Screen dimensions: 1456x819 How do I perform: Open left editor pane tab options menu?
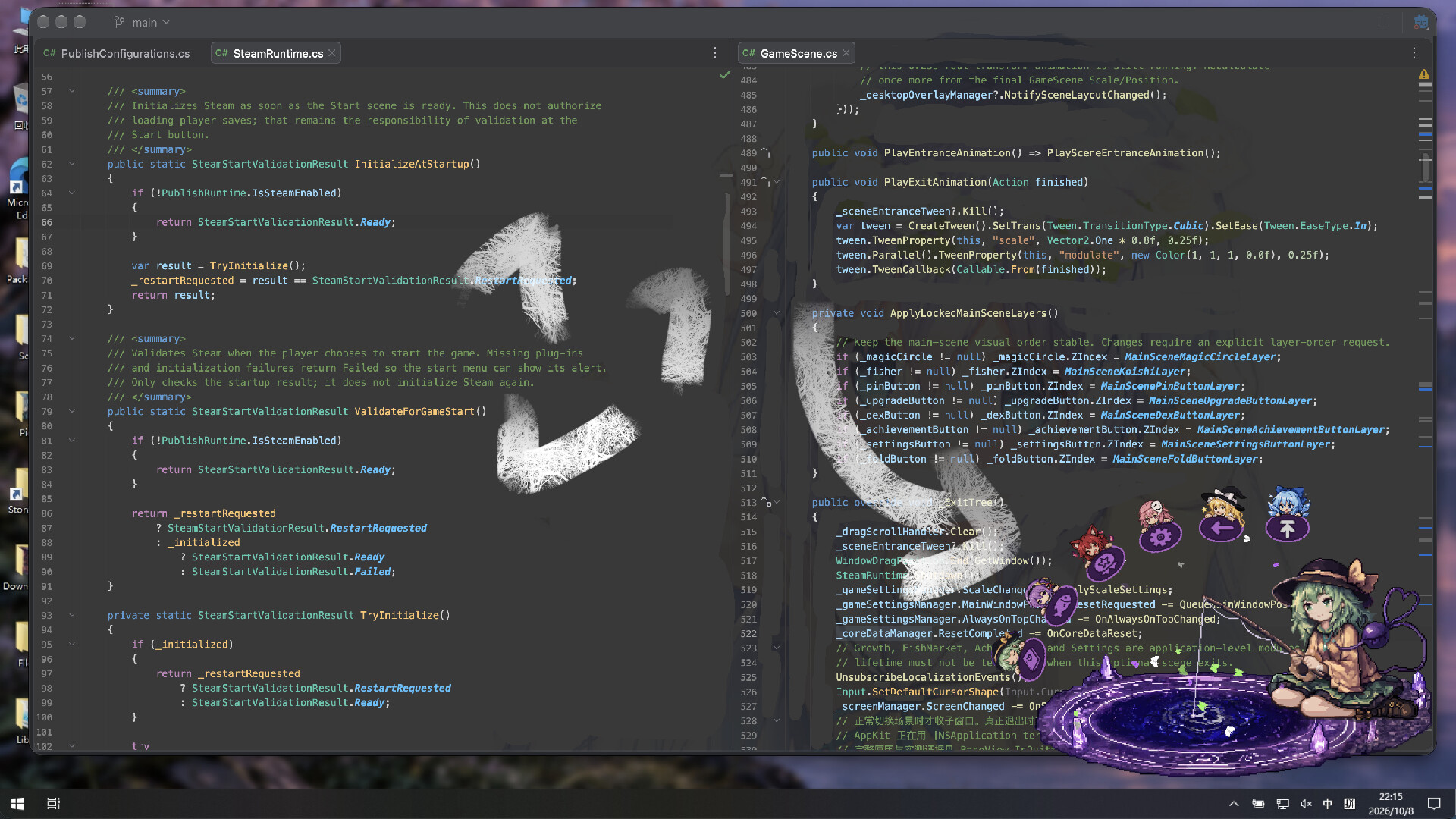pyautogui.click(x=715, y=53)
